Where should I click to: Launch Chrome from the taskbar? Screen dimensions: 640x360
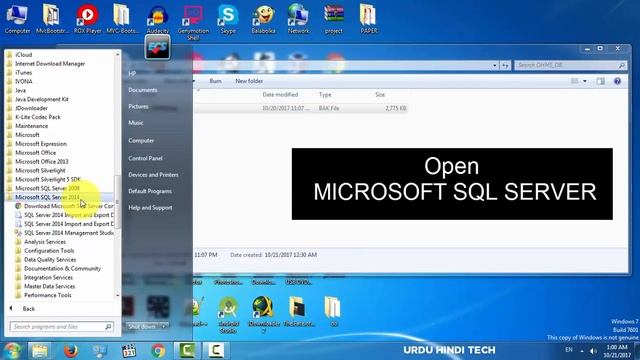158,351
